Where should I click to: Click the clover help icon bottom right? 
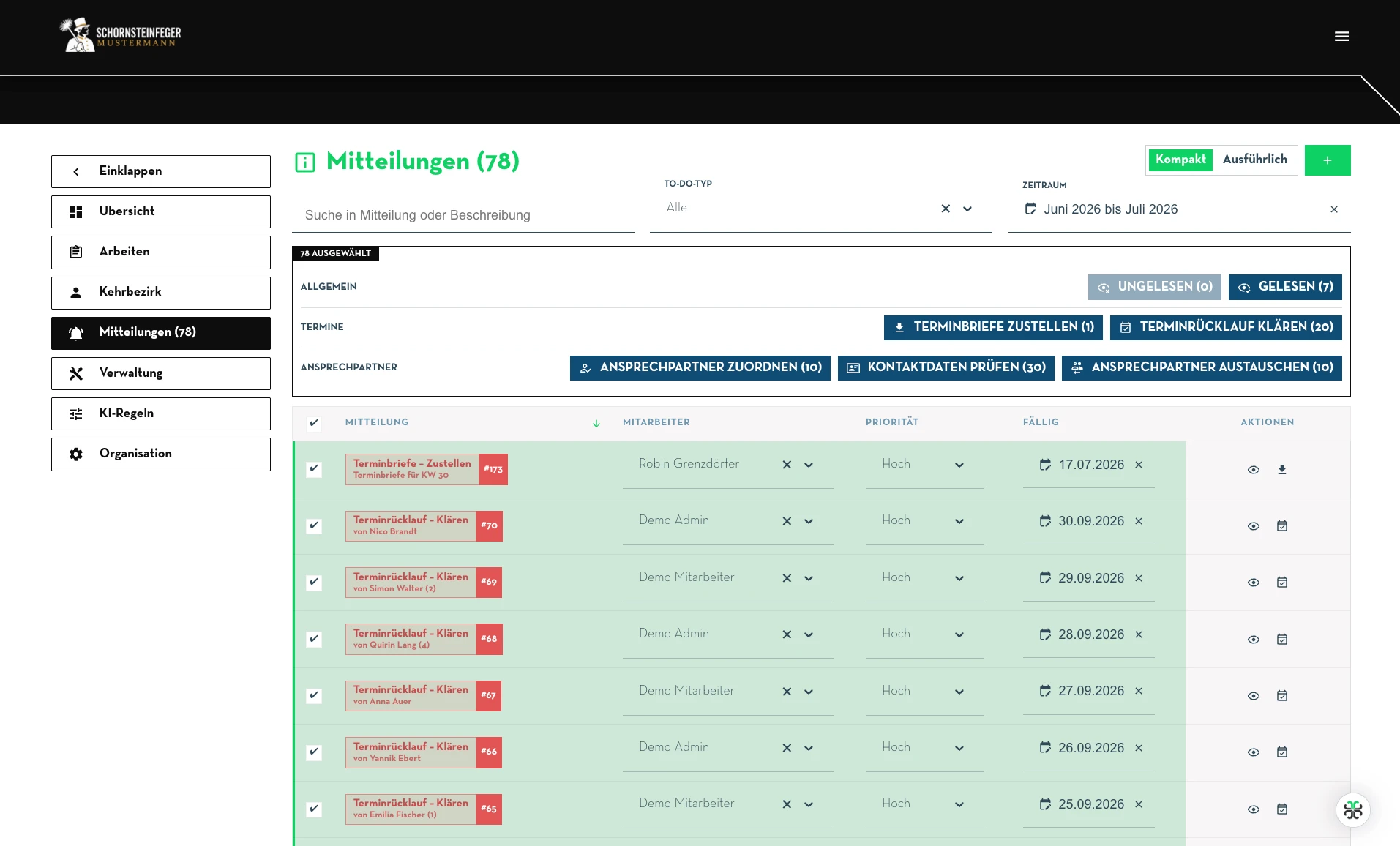point(1353,810)
